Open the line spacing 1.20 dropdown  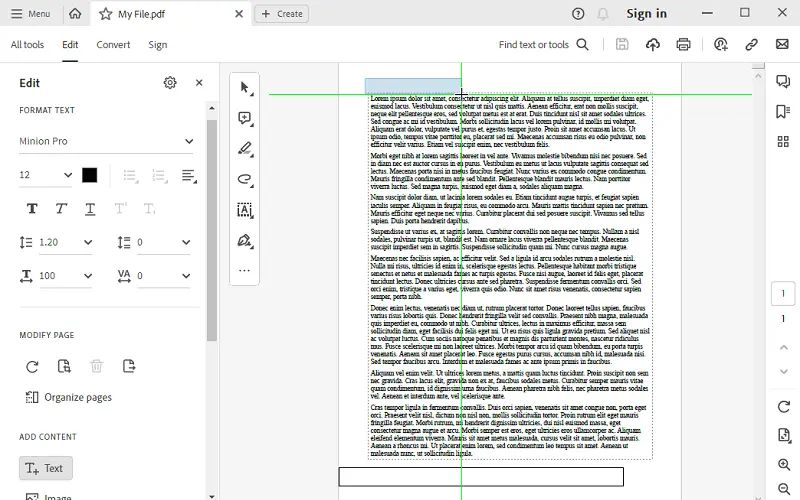[66, 242]
